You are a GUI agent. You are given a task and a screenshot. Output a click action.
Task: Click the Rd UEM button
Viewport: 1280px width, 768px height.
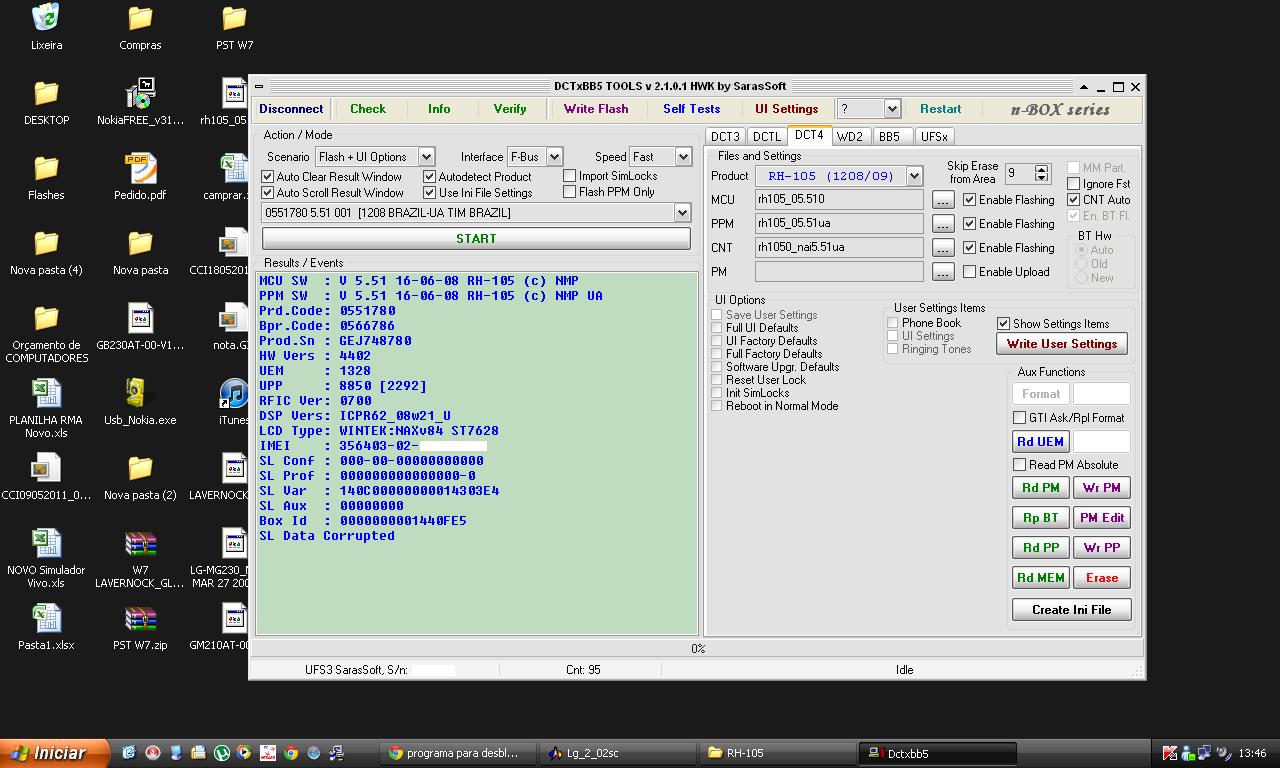click(1041, 441)
